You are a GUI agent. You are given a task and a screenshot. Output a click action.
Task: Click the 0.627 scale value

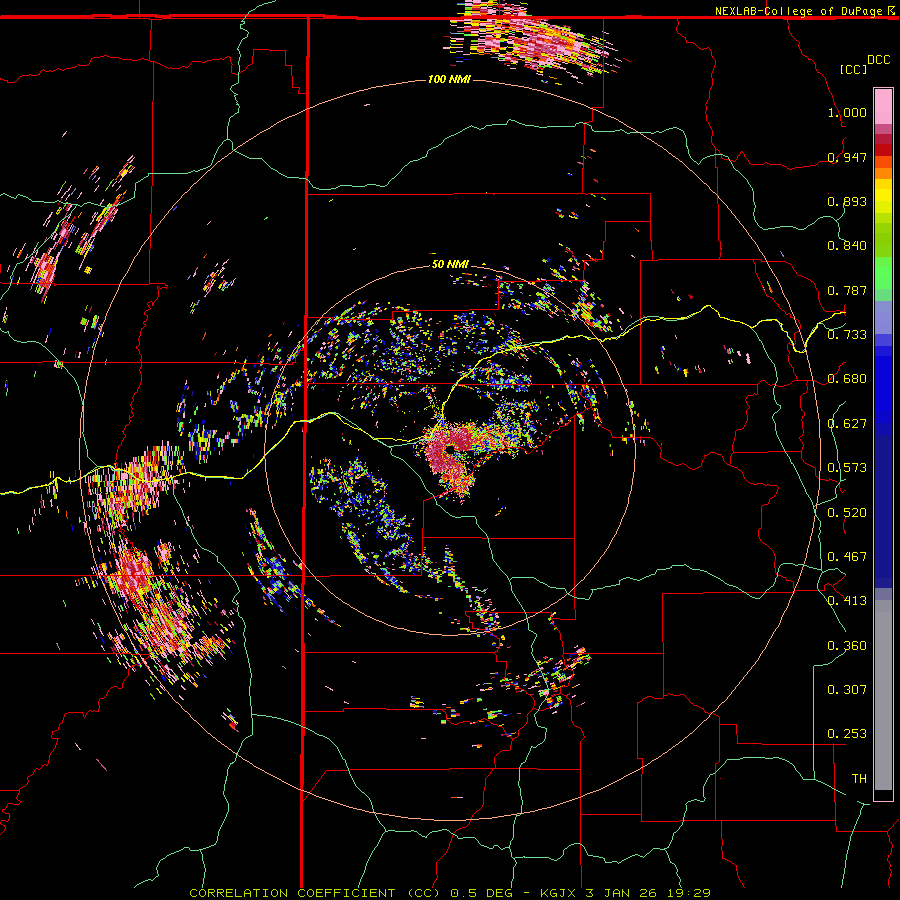pyautogui.click(x=847, y=424)
